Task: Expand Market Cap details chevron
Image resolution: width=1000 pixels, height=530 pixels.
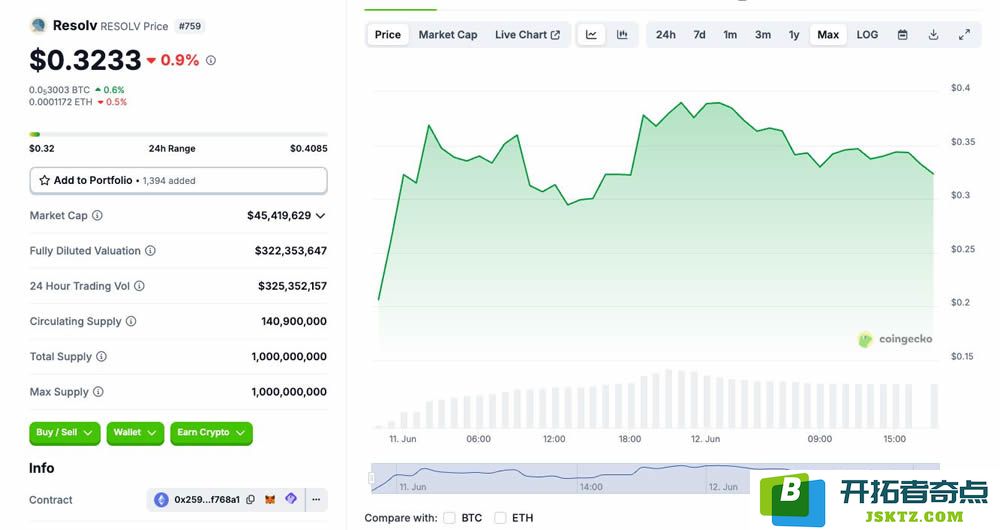Action: (x=320, y=216)
